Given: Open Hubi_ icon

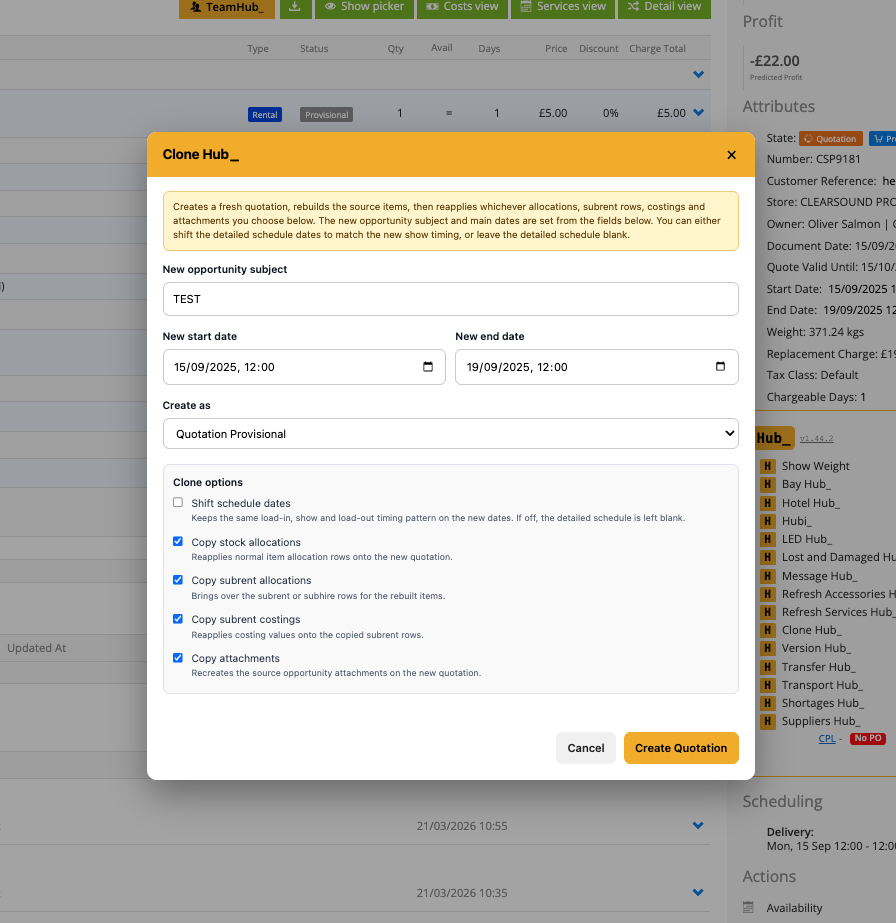Looking at the screenshot, I should (767, 521).
